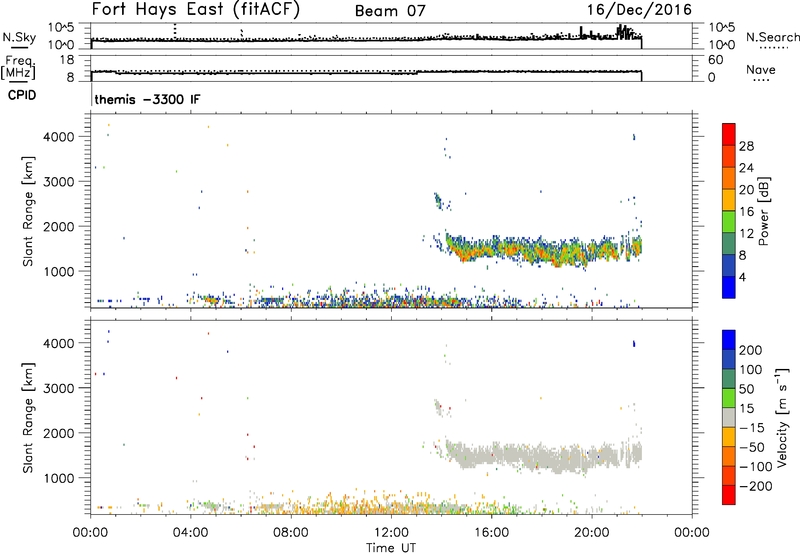Click the '08:00' time tick label
The image size is (800, 554).
click(291, 533)
